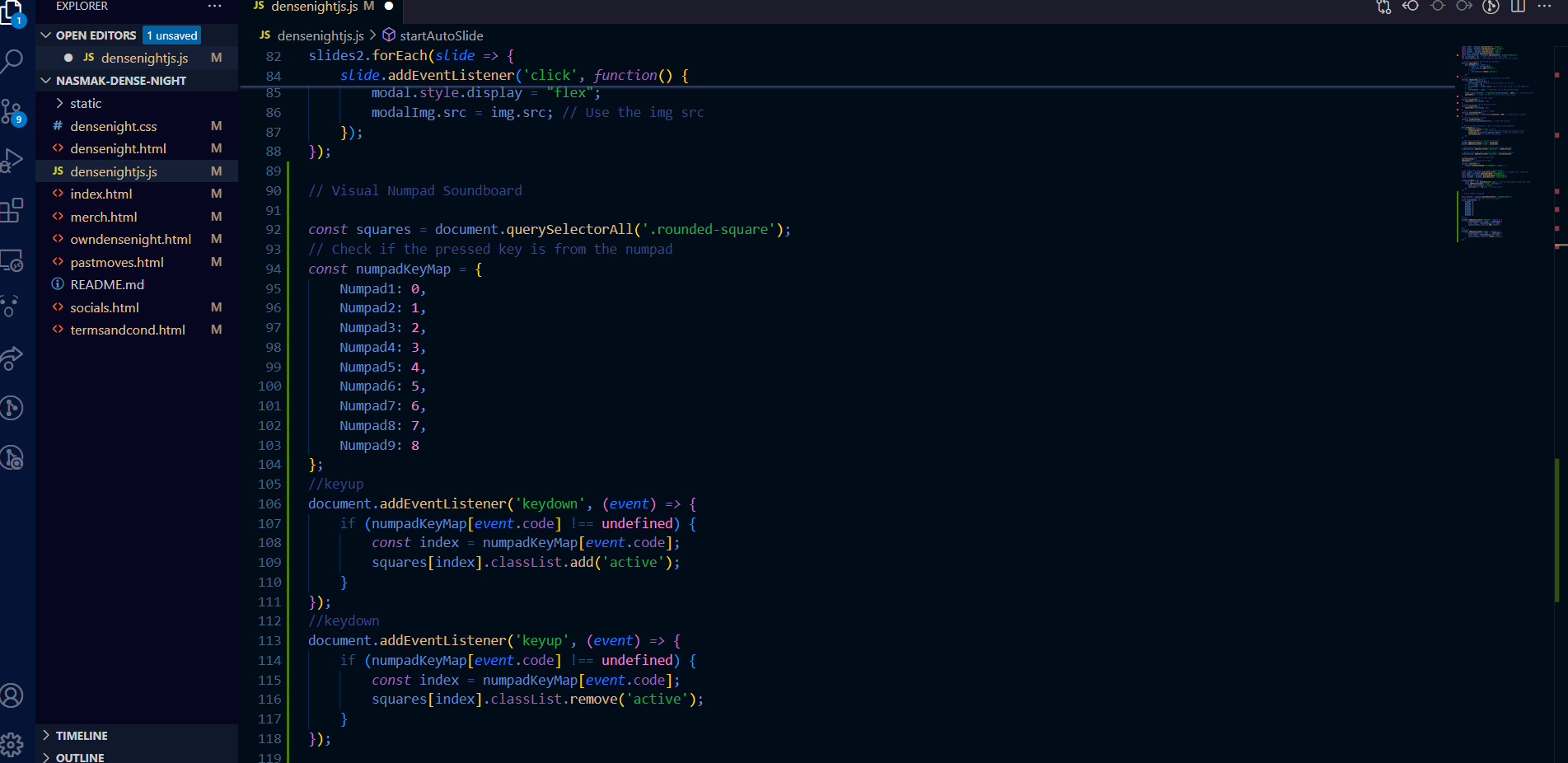Collapse the NASMAK-DENSE-NIGHT folder section
Image resolution: width=1568 pixels, height=763 pixels.
pos(46,81)
